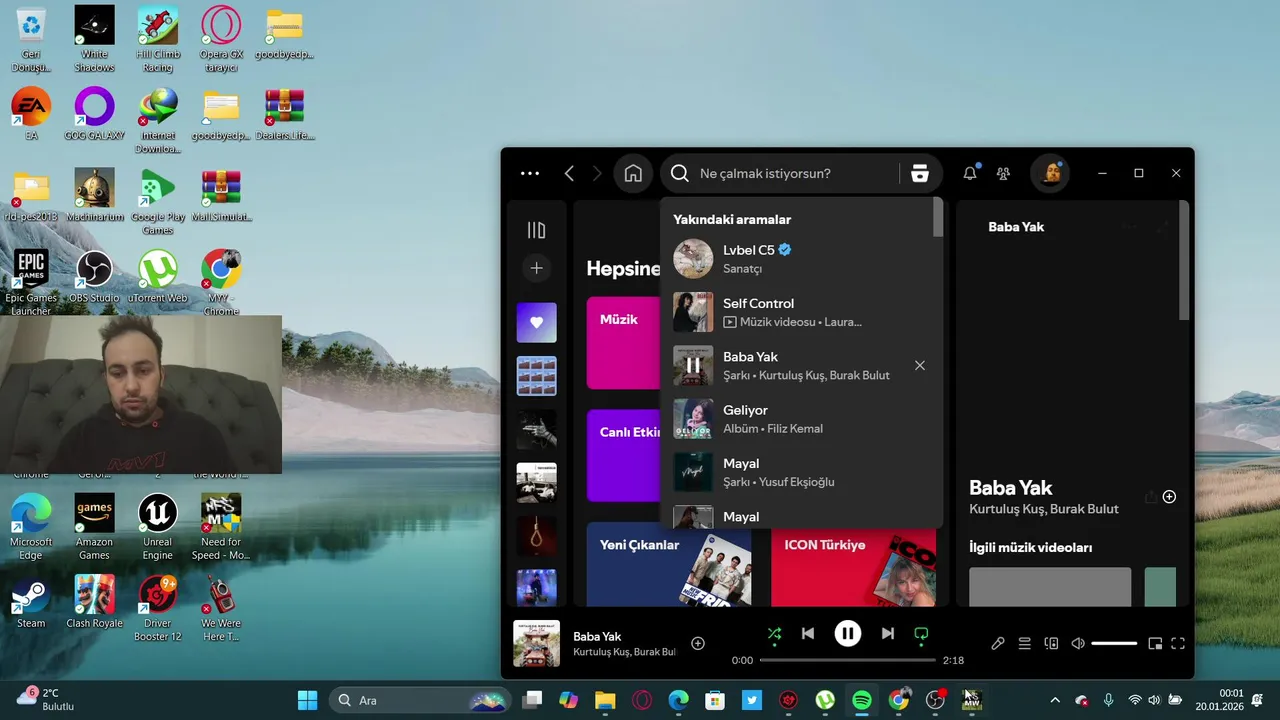This screenshot has height=720, width=1280.
Task: Select Clash Royale desktop icon
Action: [x=94, y=602]
